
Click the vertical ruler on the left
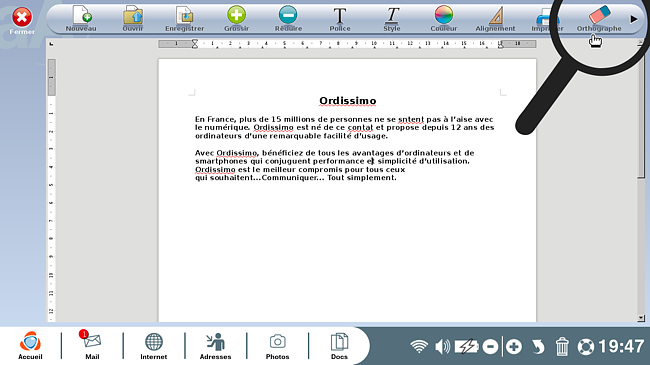click(51, 190)
